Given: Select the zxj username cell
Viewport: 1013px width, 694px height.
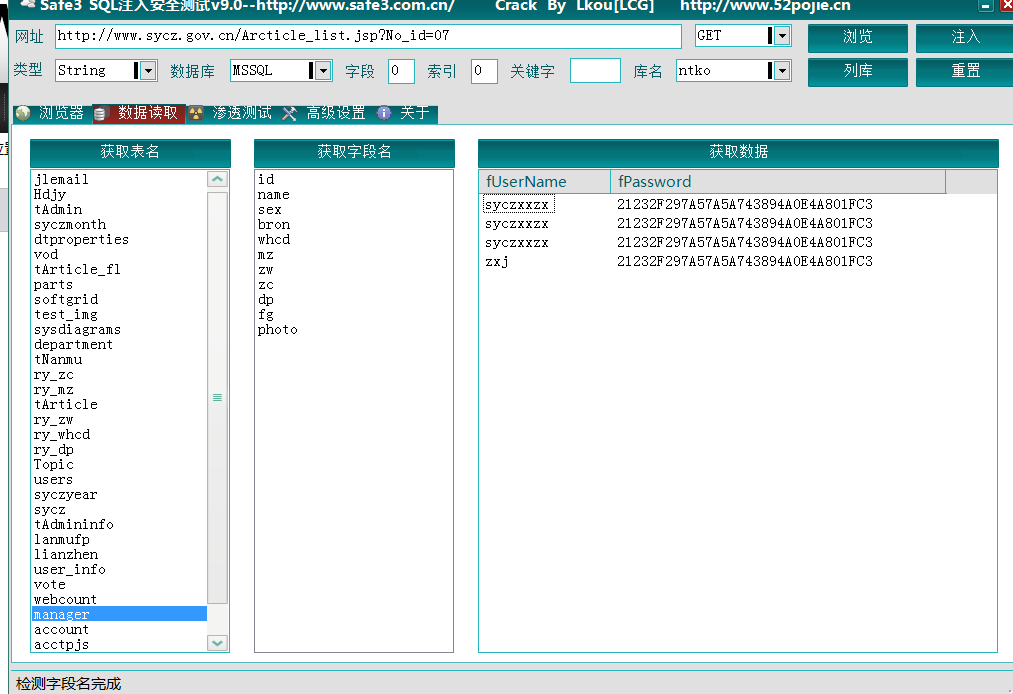Looking at the screenshot, I should (497, 262).
